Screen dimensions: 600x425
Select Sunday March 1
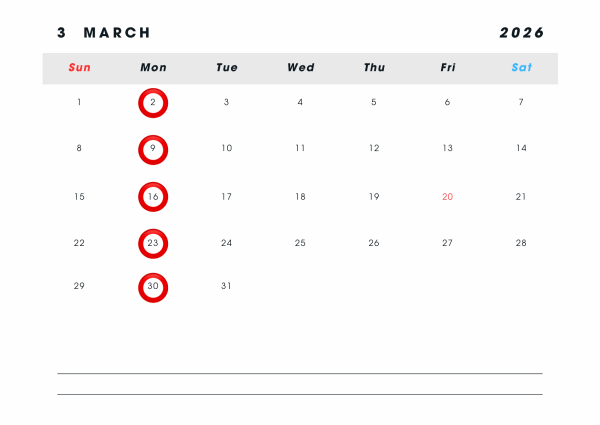79,102
